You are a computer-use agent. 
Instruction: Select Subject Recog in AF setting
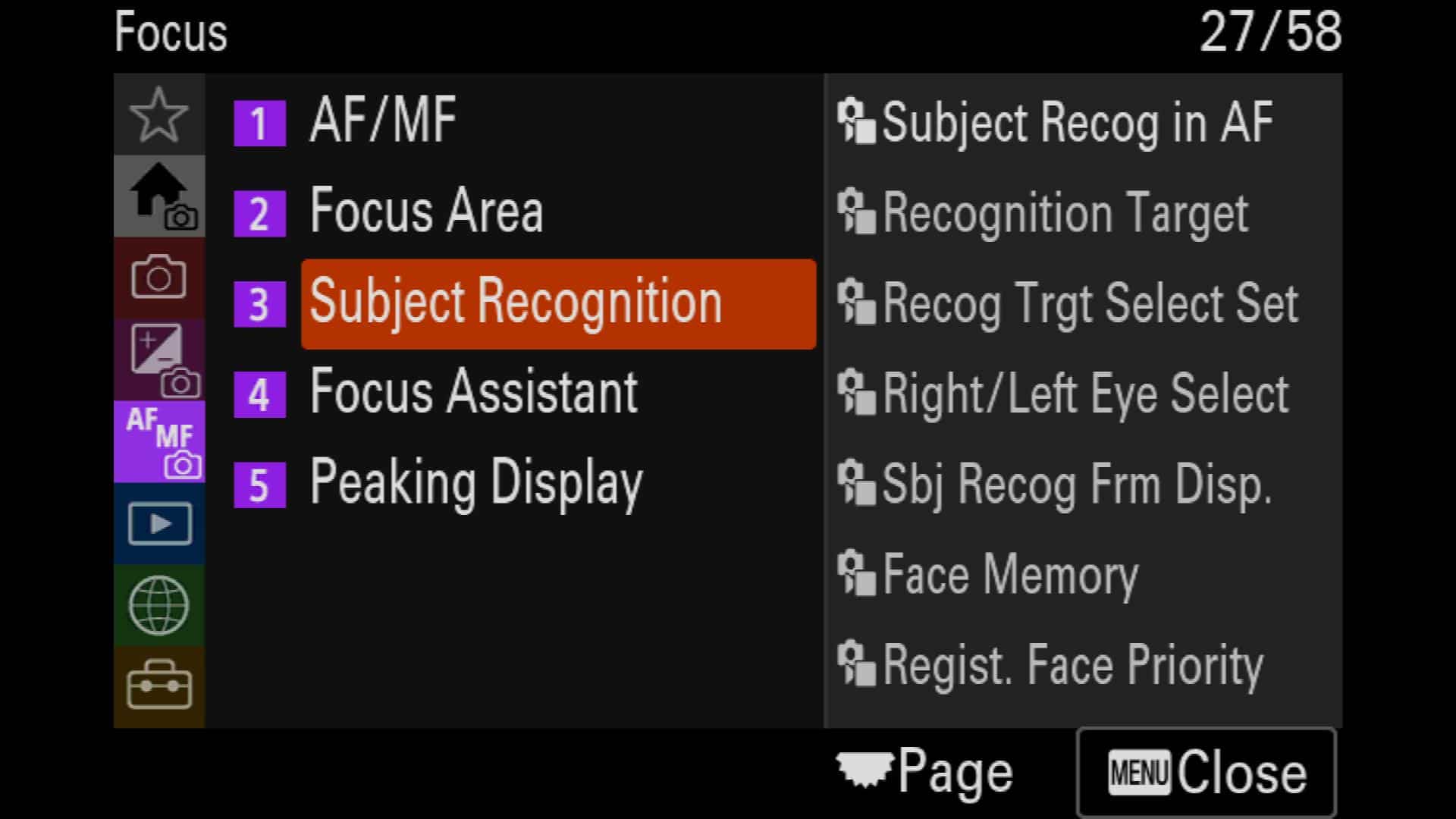pyautogui.click(x=1083, y=122)
